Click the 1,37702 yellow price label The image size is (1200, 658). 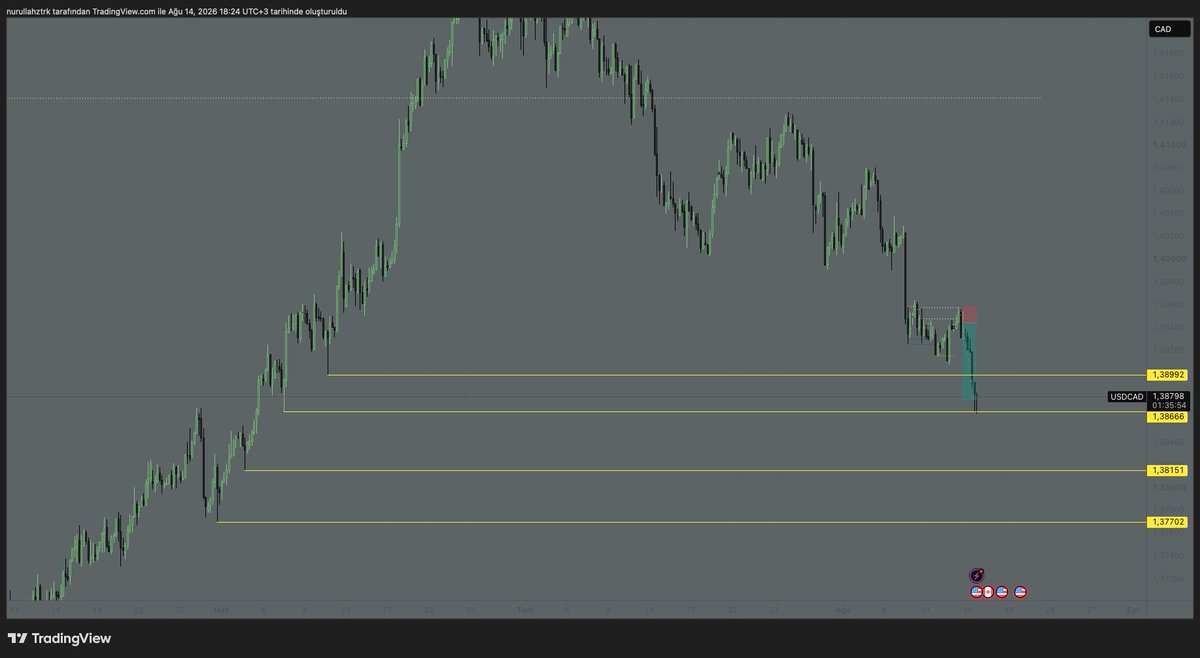pyautogui.click(x=1168, y=522)
